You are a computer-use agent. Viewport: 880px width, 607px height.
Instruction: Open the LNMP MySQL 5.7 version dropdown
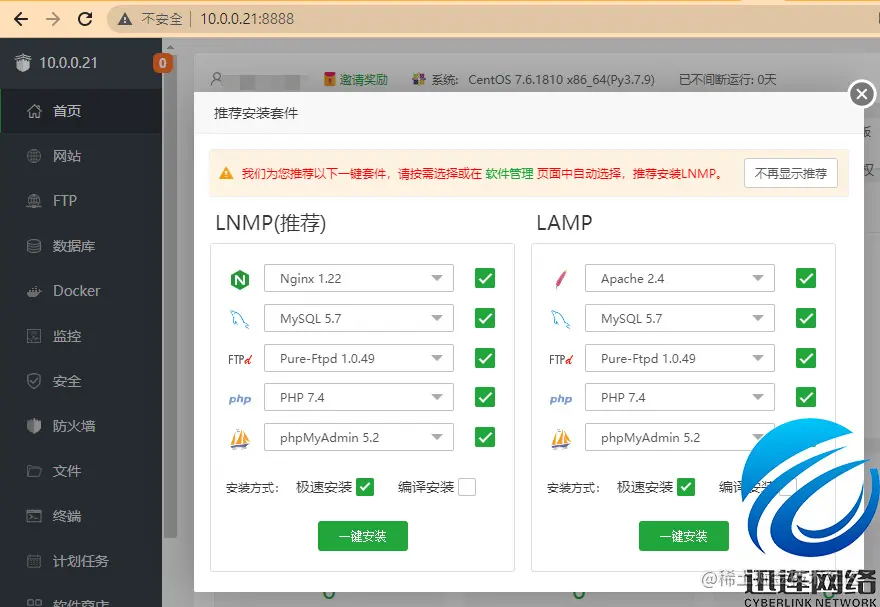359,318
